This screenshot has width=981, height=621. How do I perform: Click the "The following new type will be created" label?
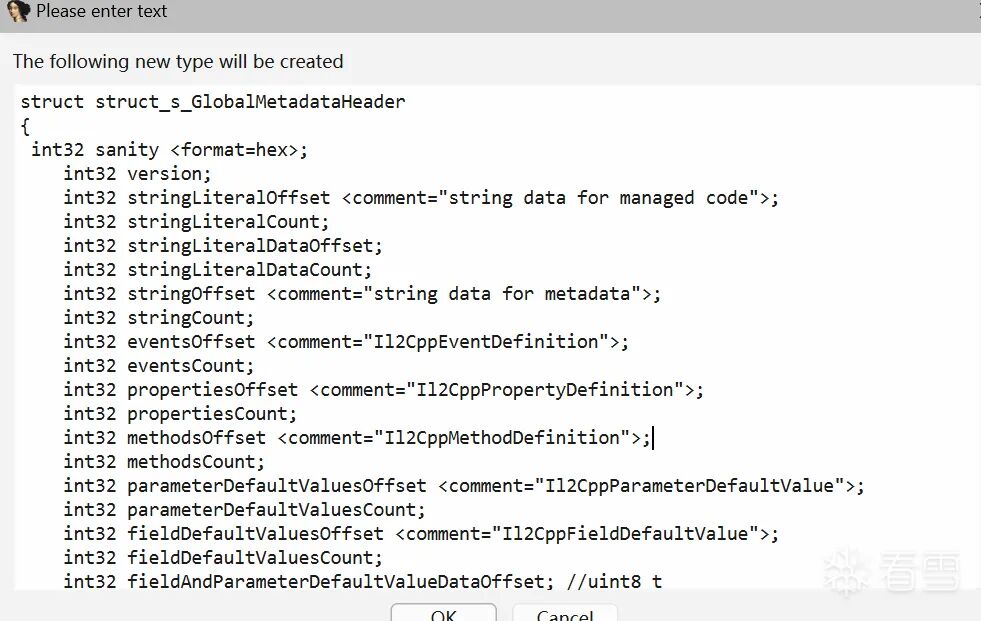click(x=178, y=61)
